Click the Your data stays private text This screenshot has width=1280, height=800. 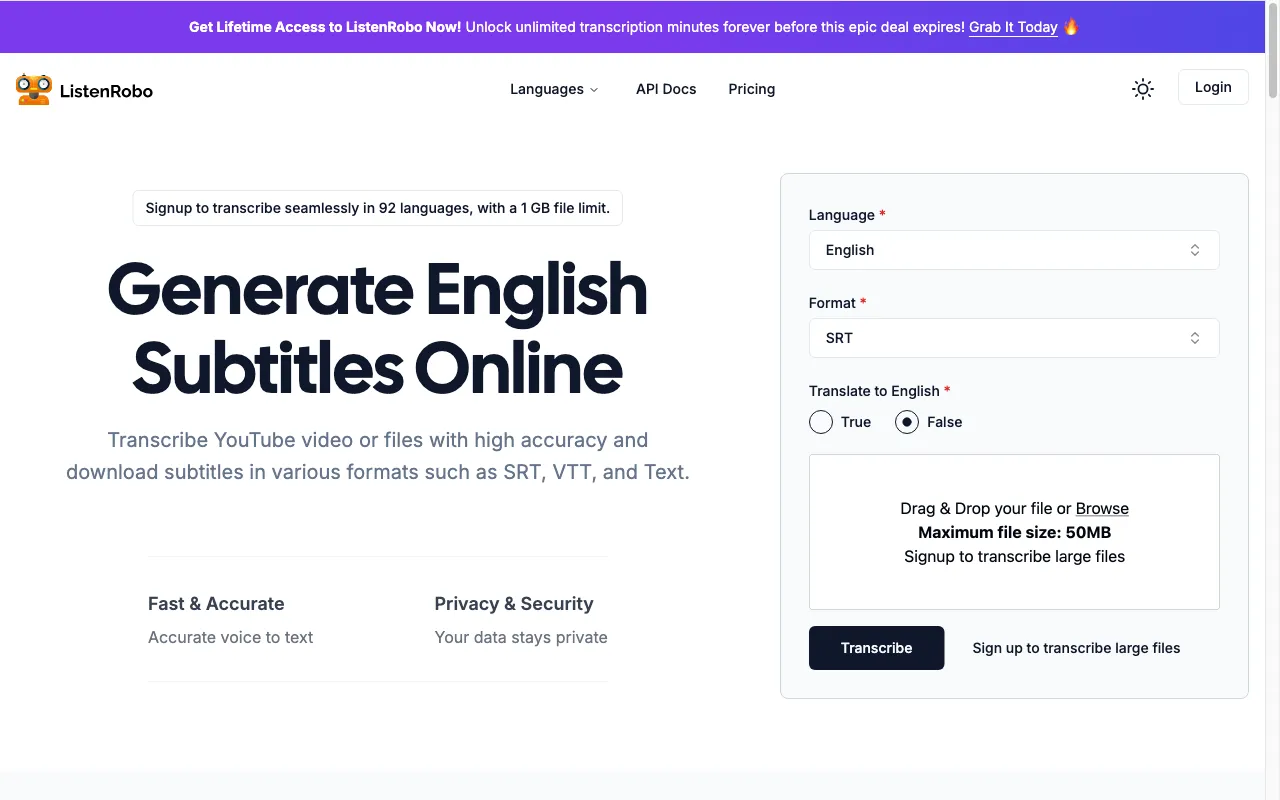(521, 637)
